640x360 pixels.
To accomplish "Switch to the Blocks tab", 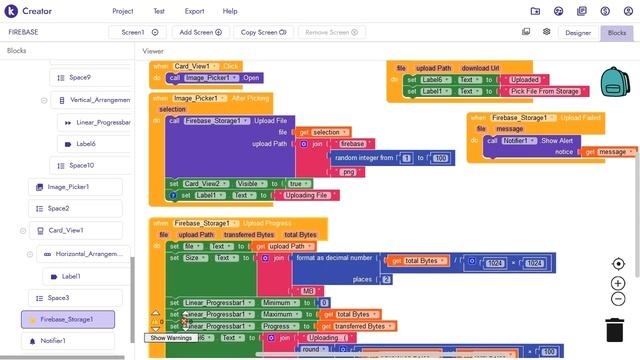I will (x=617, y=33).
